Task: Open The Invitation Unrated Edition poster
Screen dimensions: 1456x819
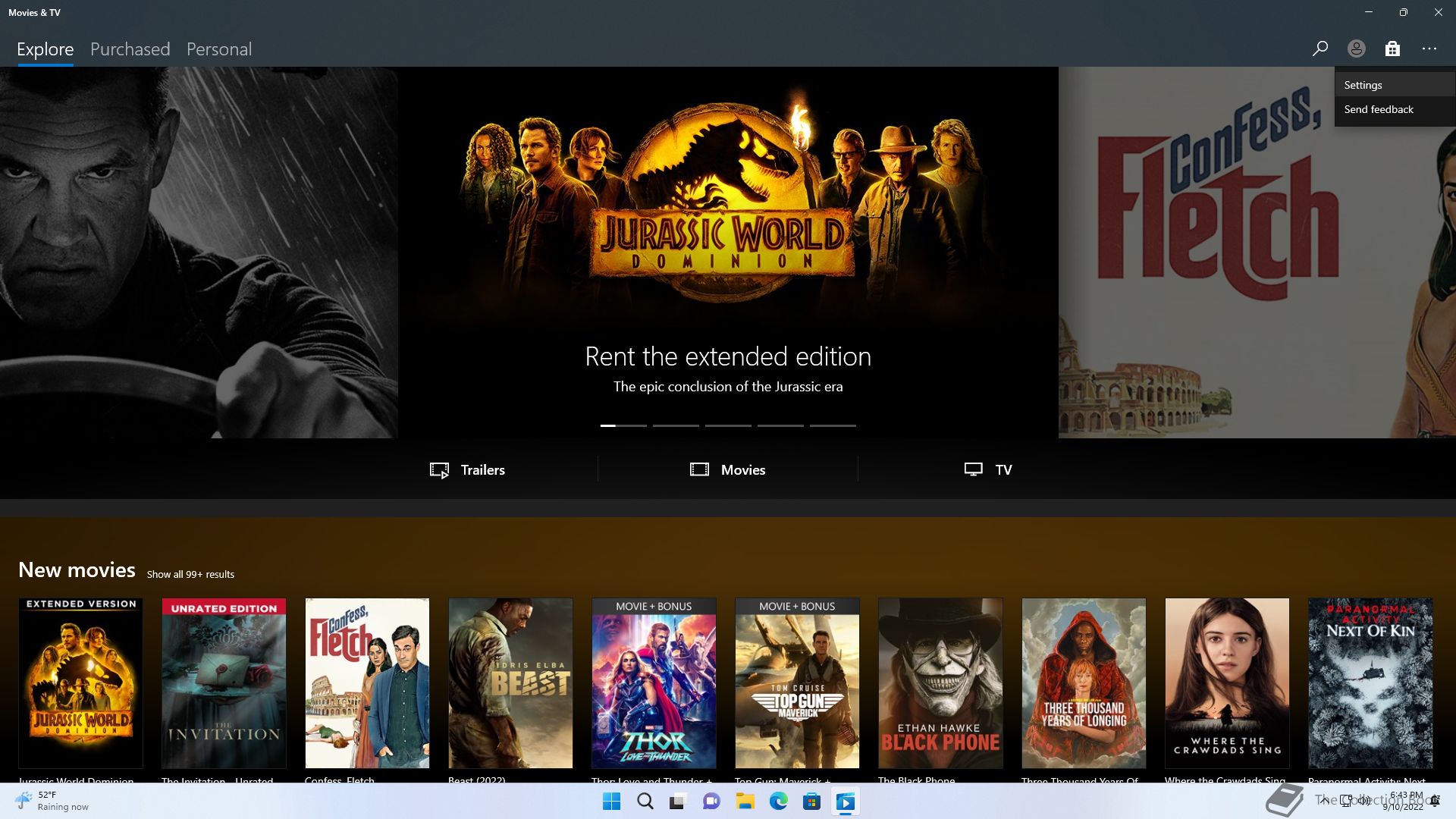Action: (224, 682)
